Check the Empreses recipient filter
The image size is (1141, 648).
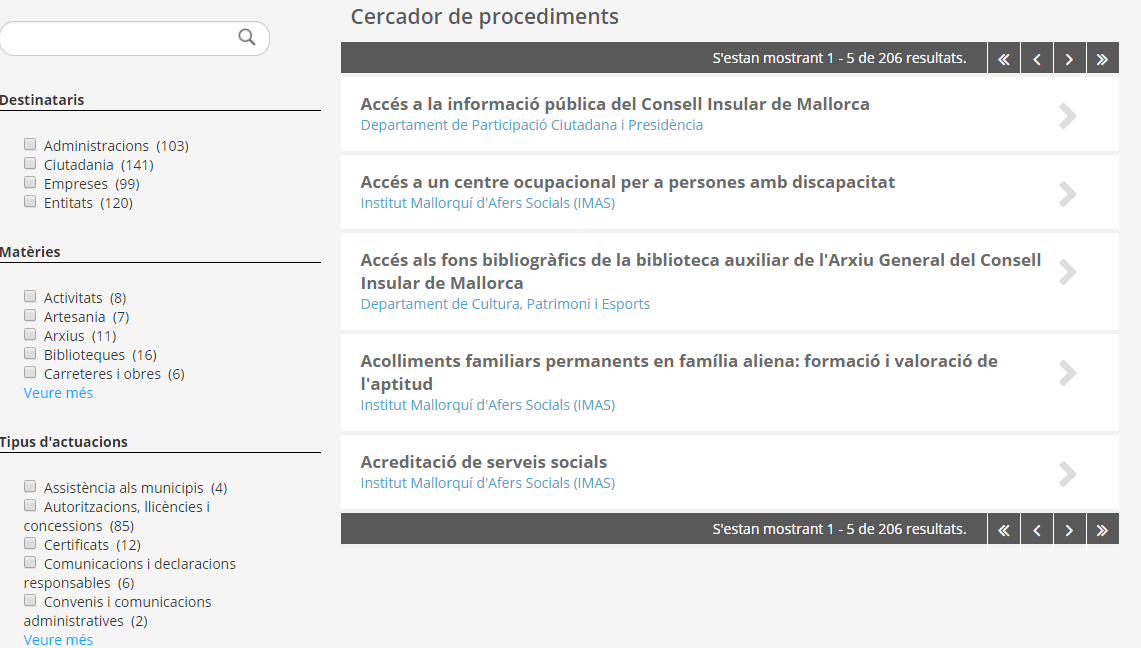pyautogui.click(x=30, y=182)
